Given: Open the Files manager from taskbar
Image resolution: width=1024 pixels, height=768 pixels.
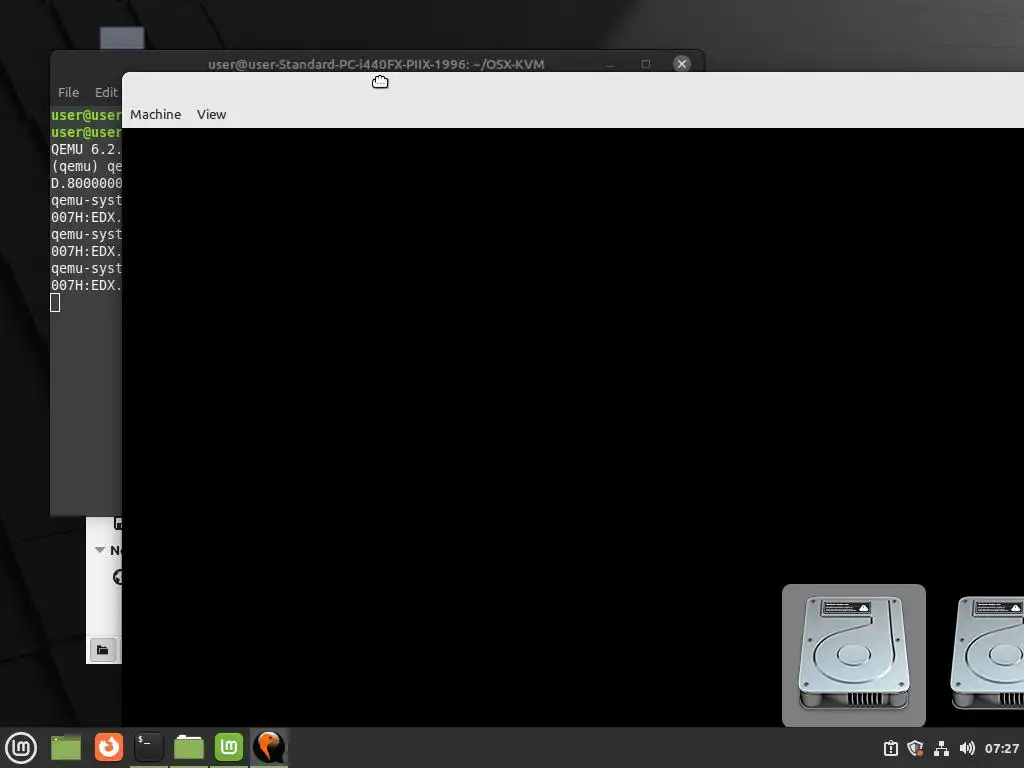Looking at the screenshot, I should (189, 747).
